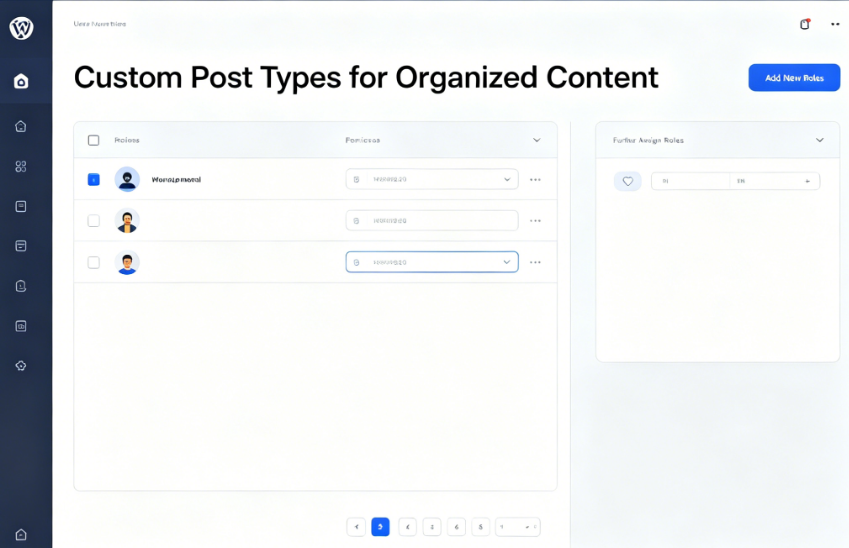Open the highlighted home icon in sidebar
849x548 pixels.
tap(21, 81)
